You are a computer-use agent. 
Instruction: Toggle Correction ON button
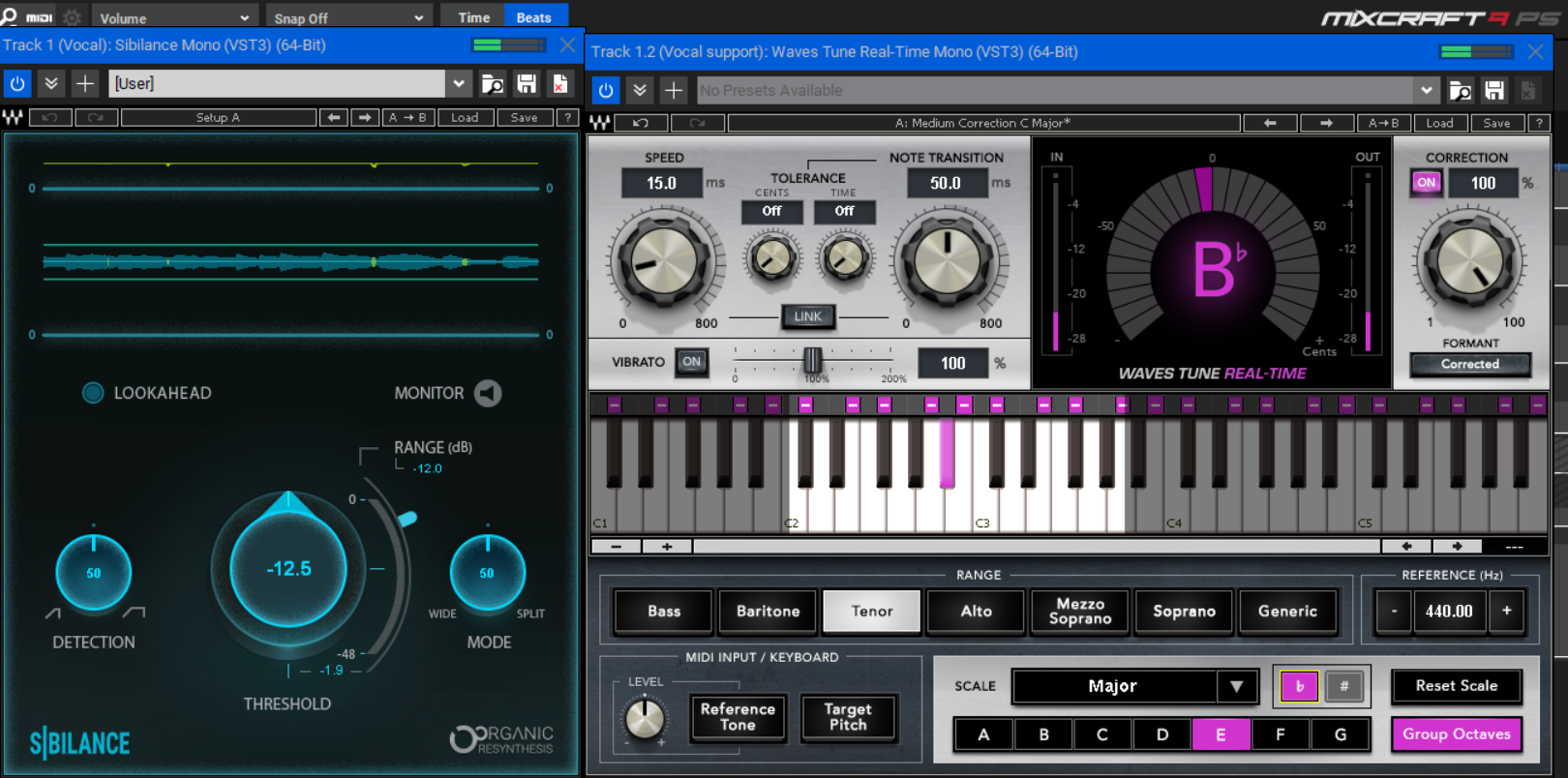1427,182
